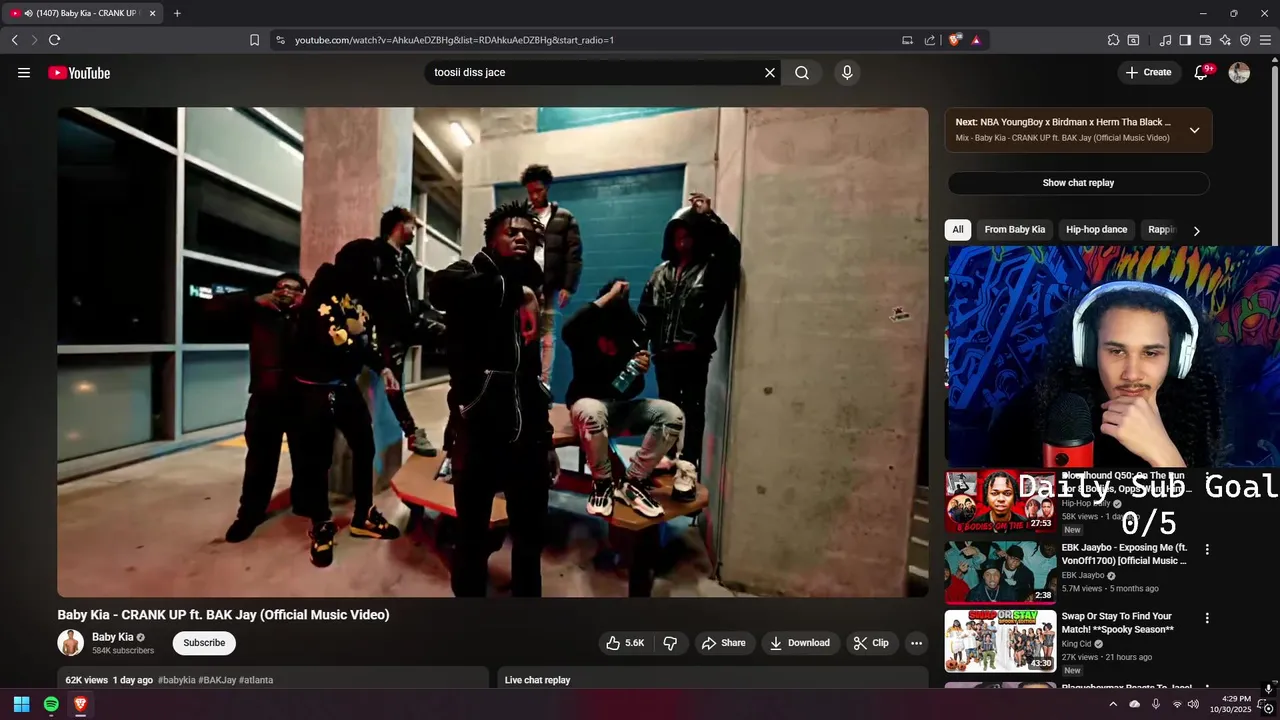Click the share page icon in address bar

click(x=930, y=40)
